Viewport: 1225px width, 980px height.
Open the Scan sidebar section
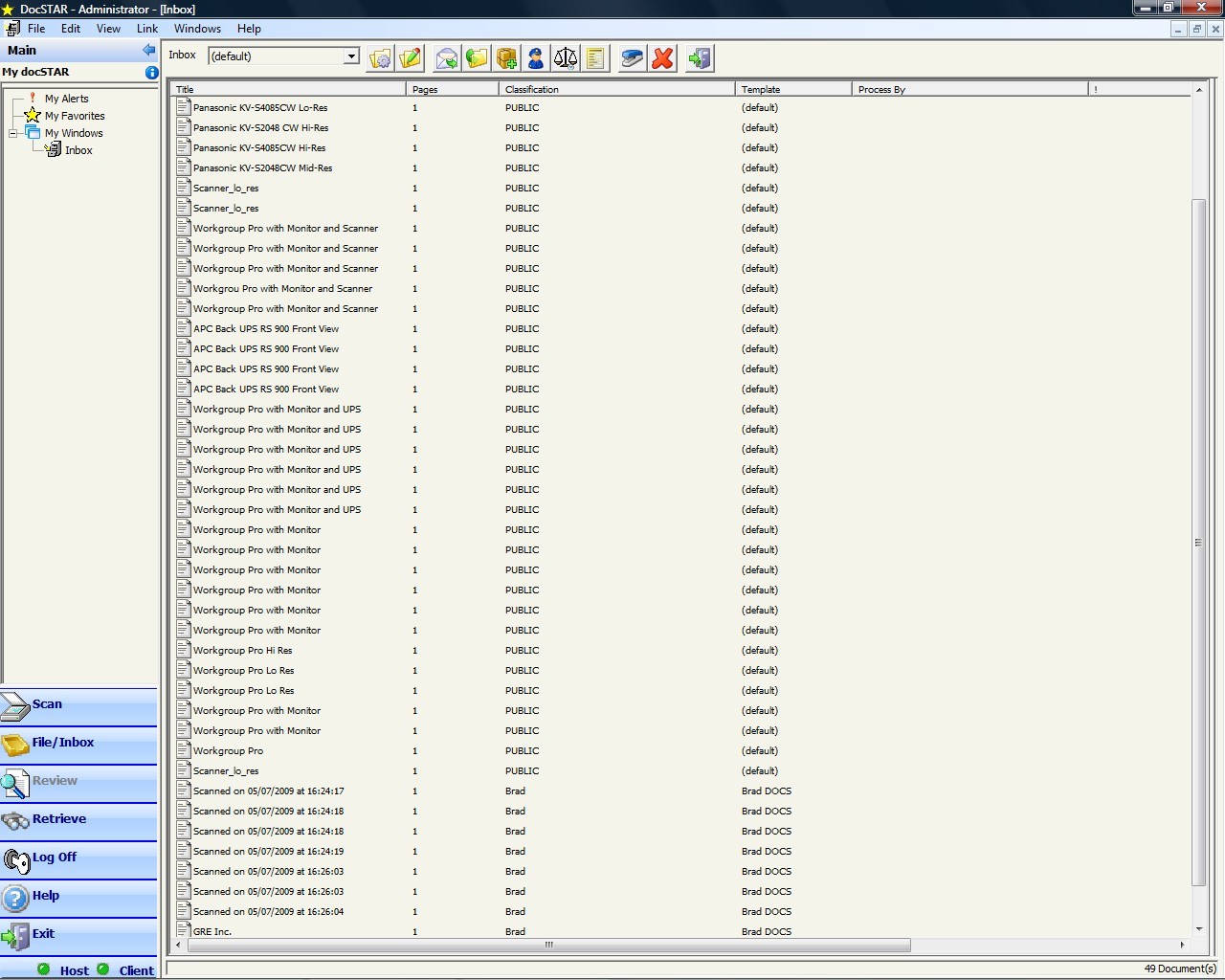coord(78,706)
